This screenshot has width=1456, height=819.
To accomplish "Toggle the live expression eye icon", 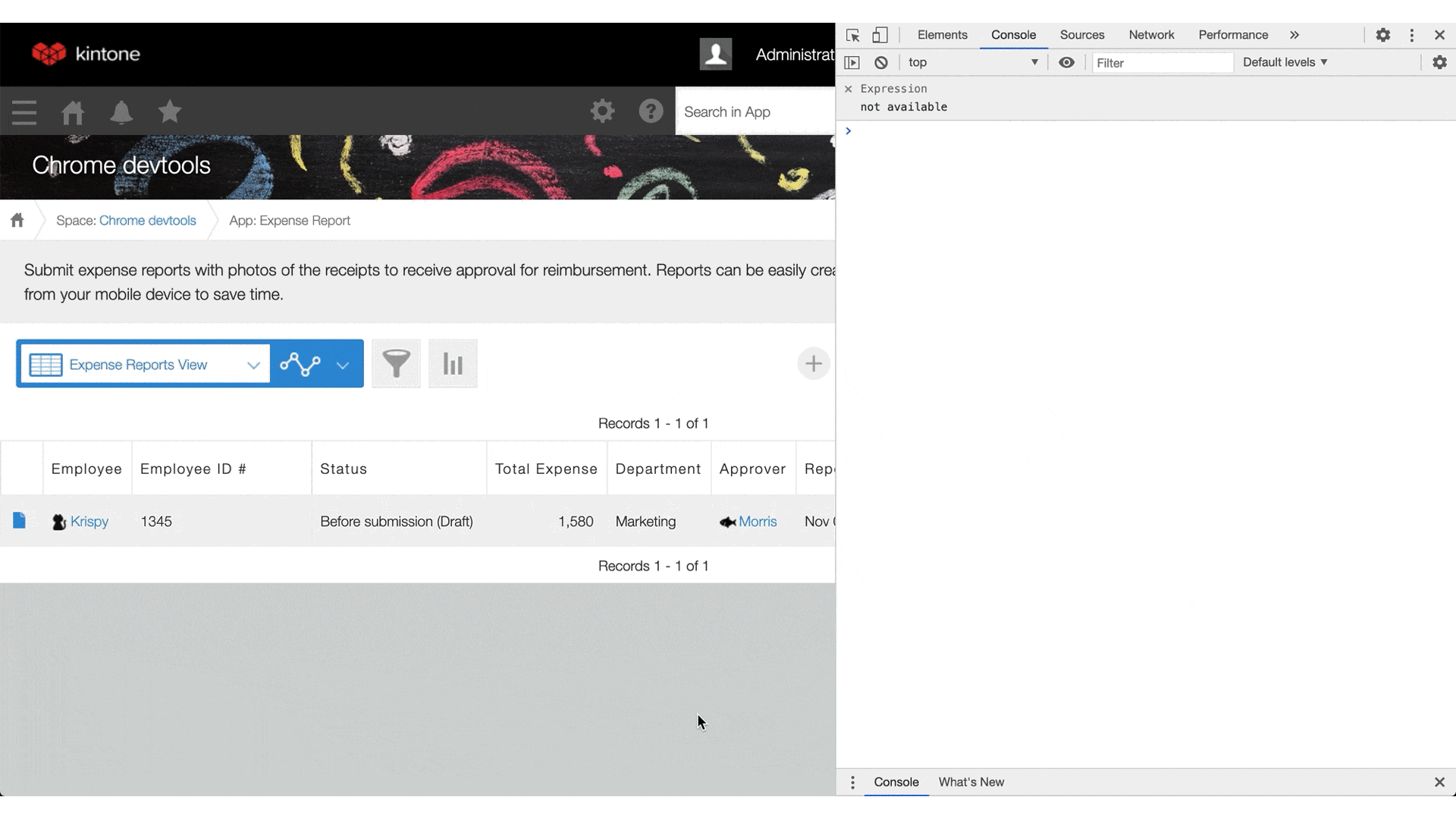I will (x=1067, y=62).
